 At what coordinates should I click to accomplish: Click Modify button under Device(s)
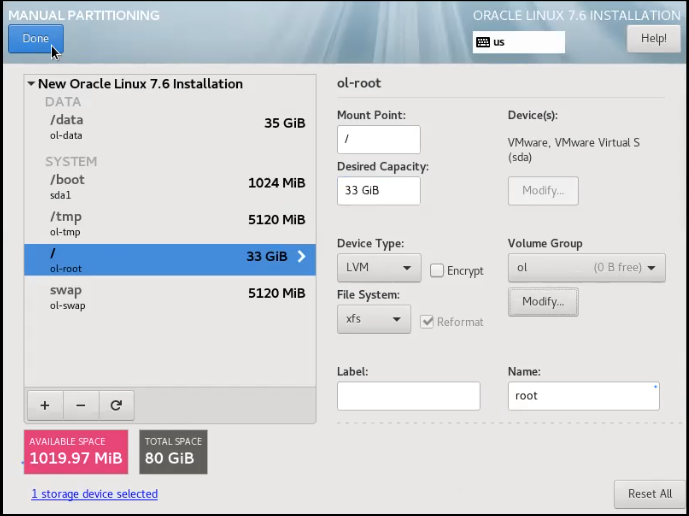pos(543,191)
